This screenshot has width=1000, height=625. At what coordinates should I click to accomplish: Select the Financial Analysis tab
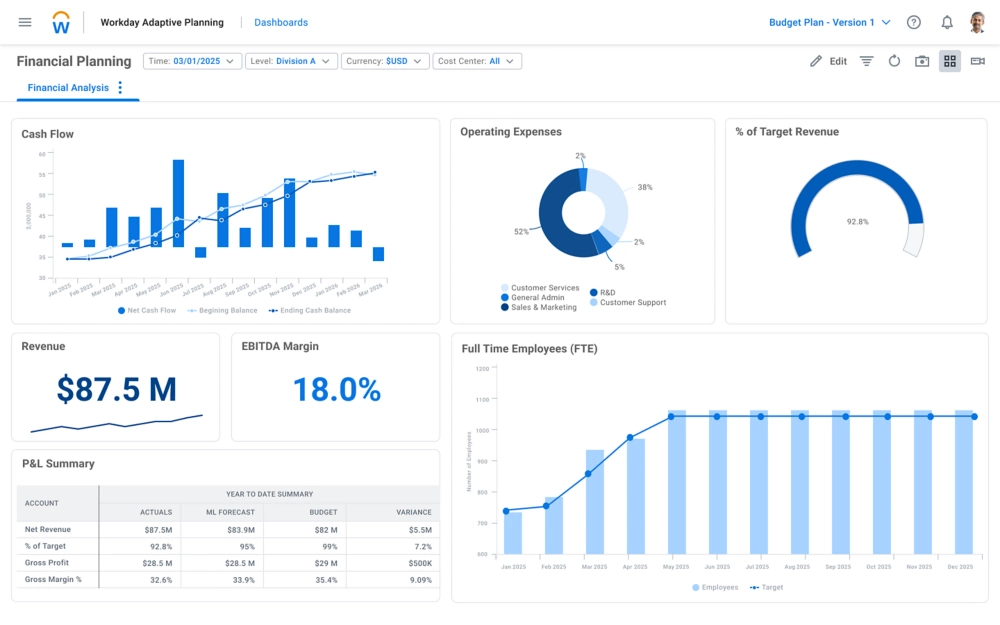pos(68,88)
